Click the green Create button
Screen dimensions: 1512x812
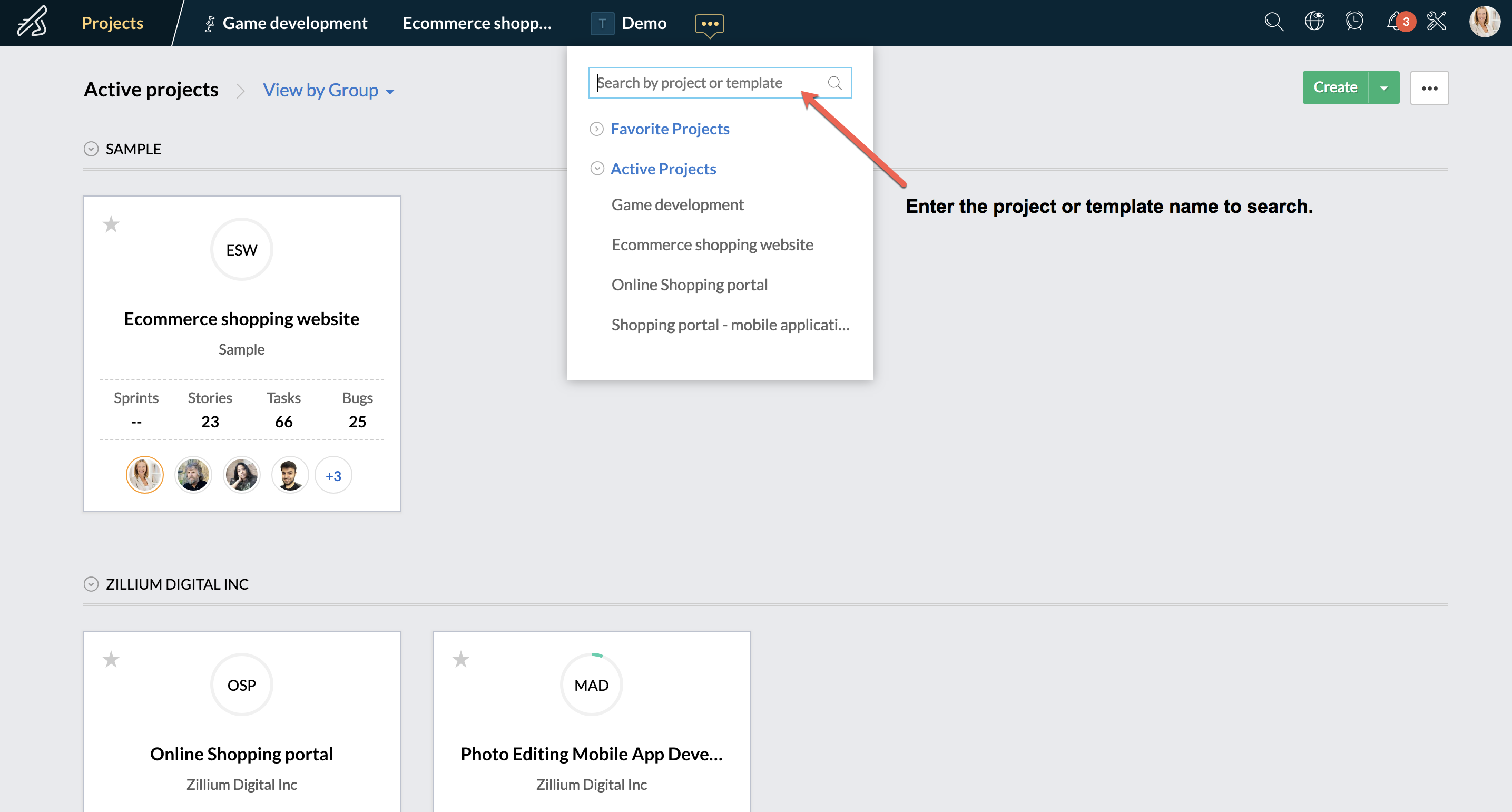click(1335, 87)
